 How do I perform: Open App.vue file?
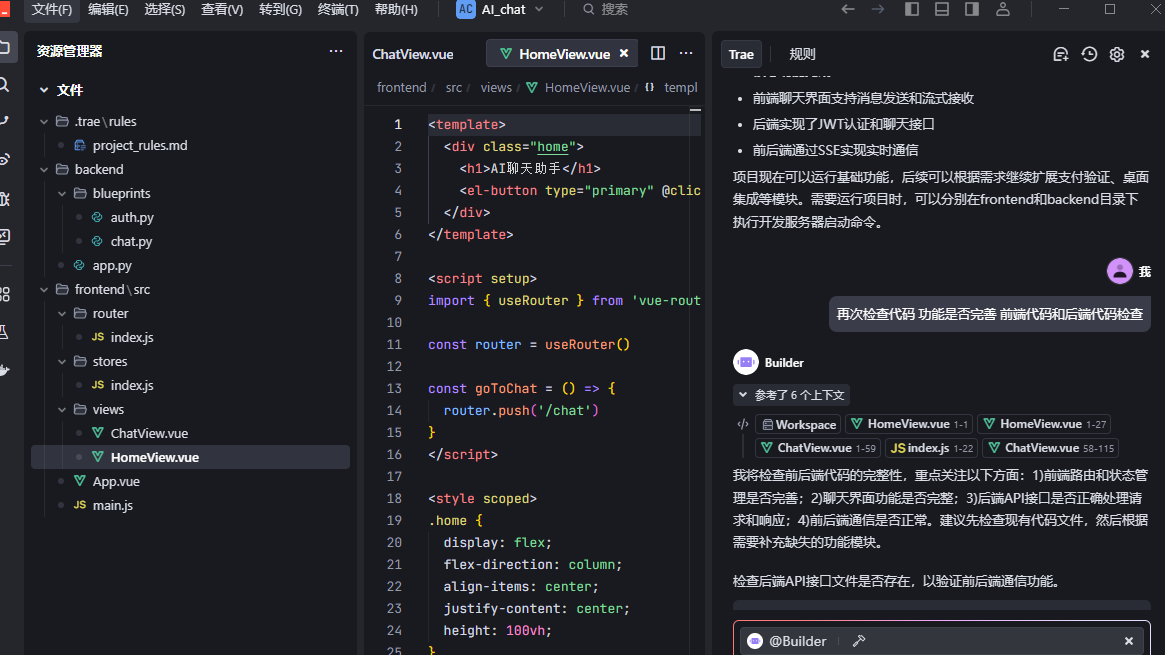(x=116, y=481)
